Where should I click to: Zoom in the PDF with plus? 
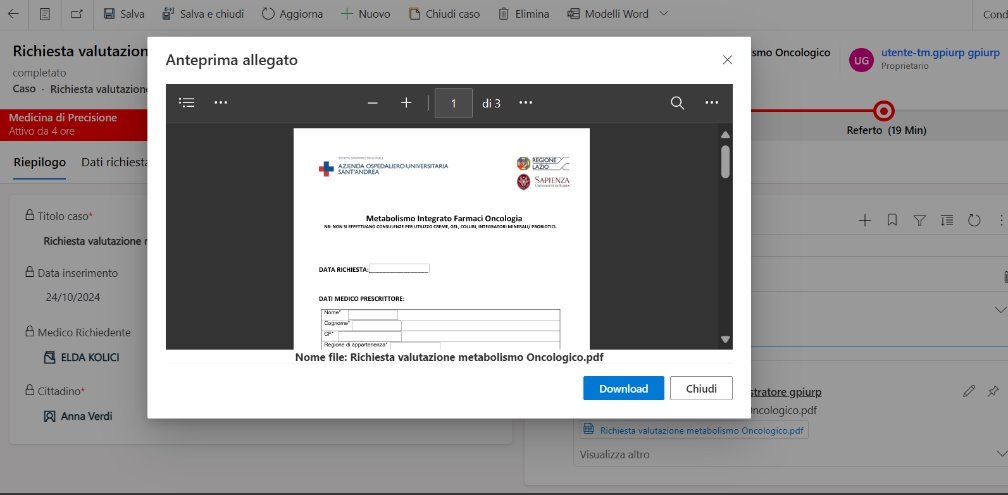pos(406,103)
